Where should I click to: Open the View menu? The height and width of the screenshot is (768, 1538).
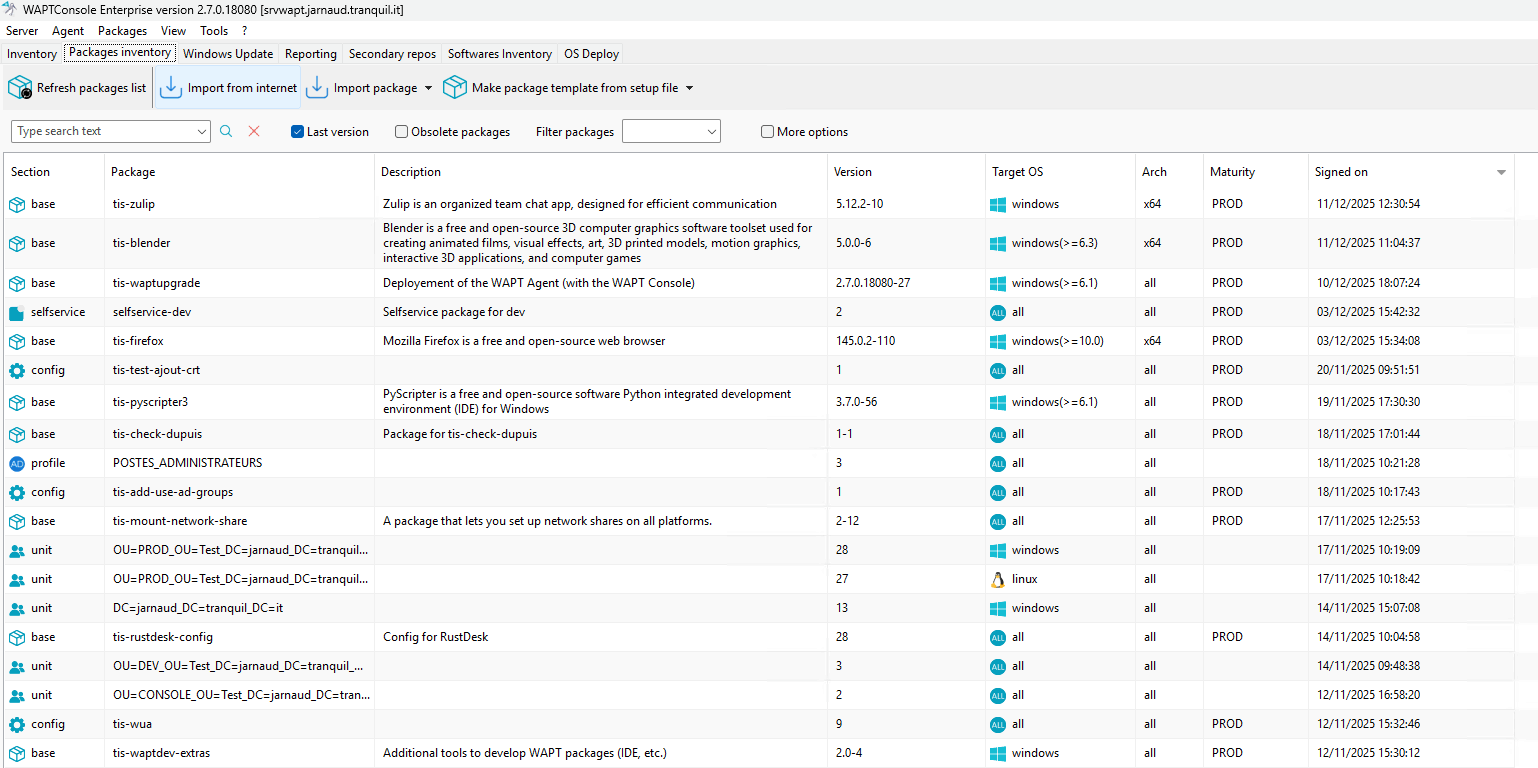pyautogui.click(x=173, y=31)
